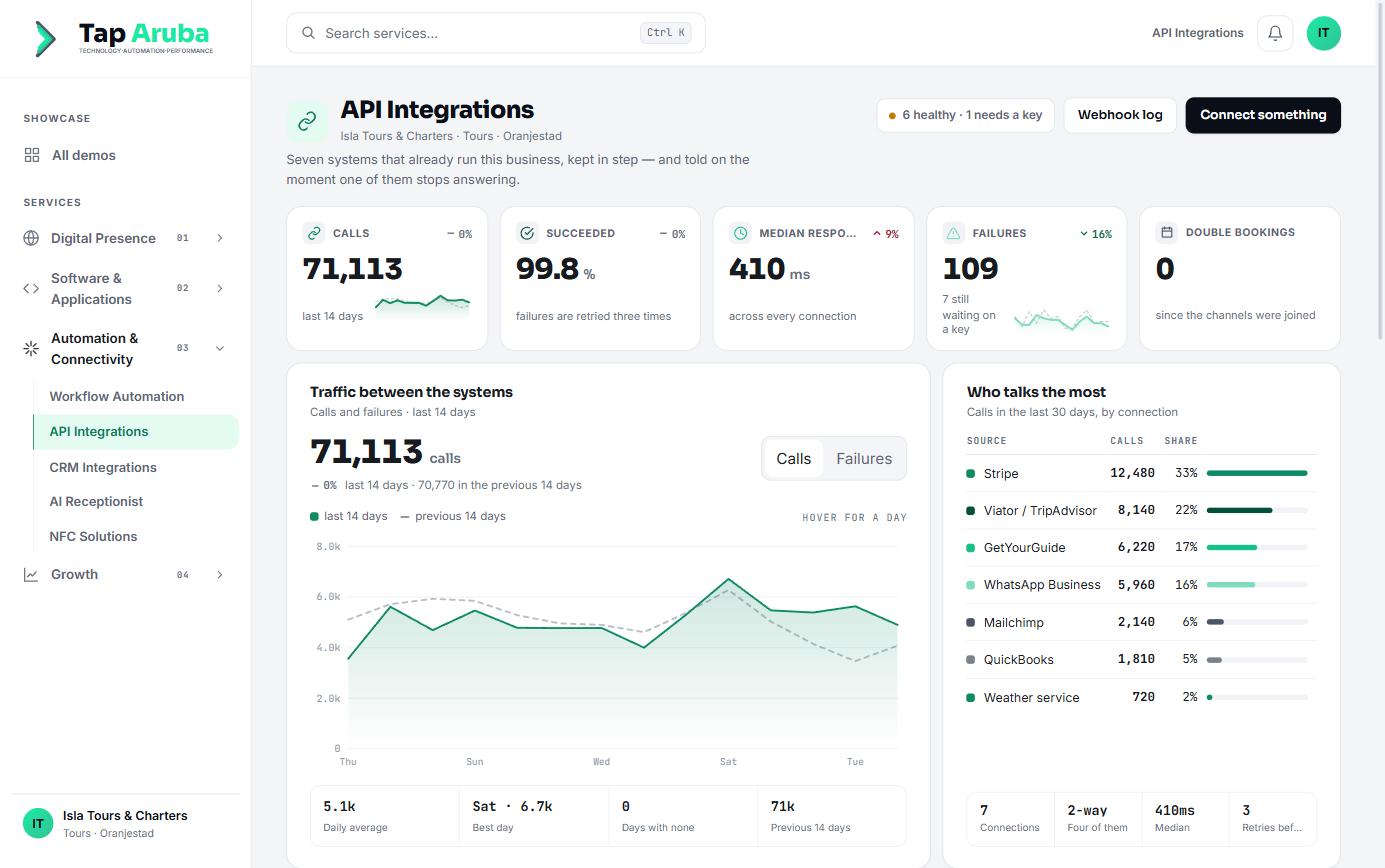Click the All demos grid icon

(x=32, y=155)
